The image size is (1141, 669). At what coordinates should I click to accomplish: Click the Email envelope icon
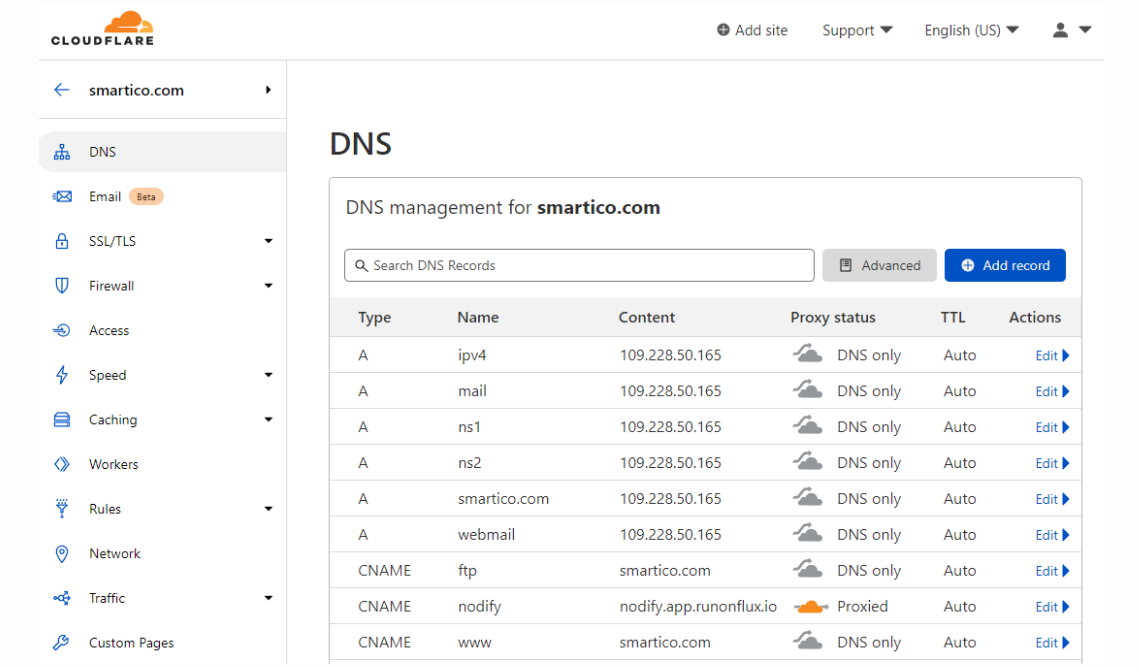(x=62, y=197)
